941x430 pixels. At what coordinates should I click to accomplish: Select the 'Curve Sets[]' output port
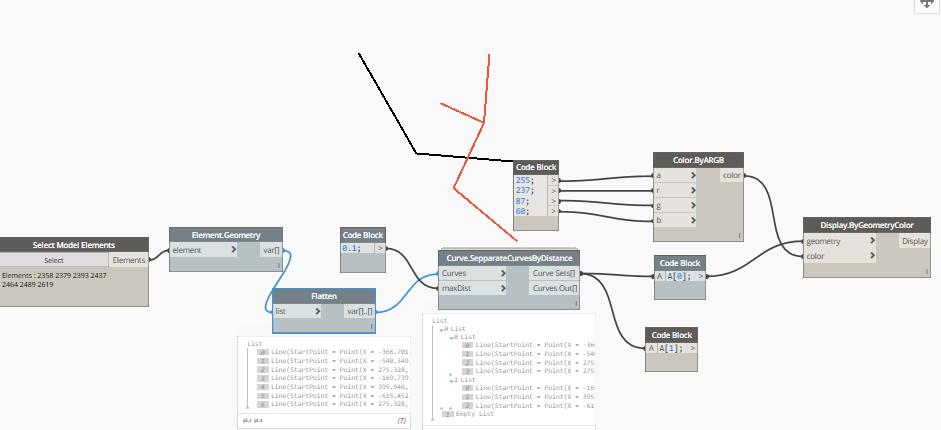[x=555, y=273]
